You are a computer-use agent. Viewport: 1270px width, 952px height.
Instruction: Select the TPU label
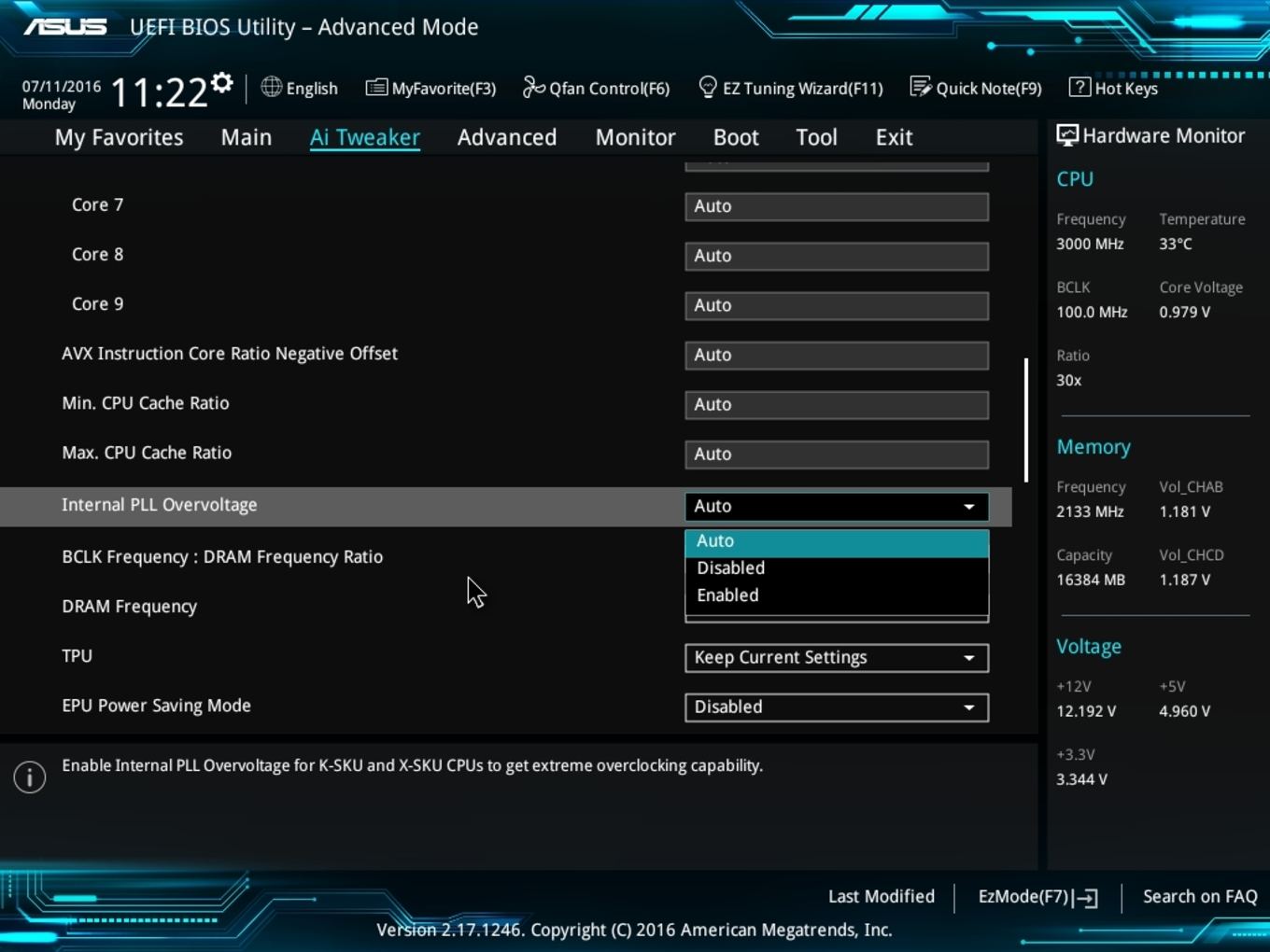(x=77, y=656)
